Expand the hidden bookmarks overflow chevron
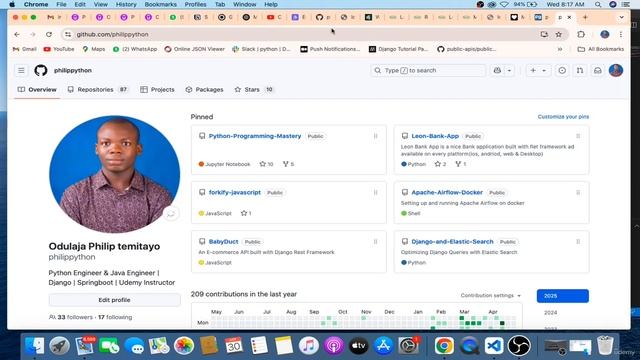Image resolution: width=640 pixels, height=360 pixels. point(560,49)
